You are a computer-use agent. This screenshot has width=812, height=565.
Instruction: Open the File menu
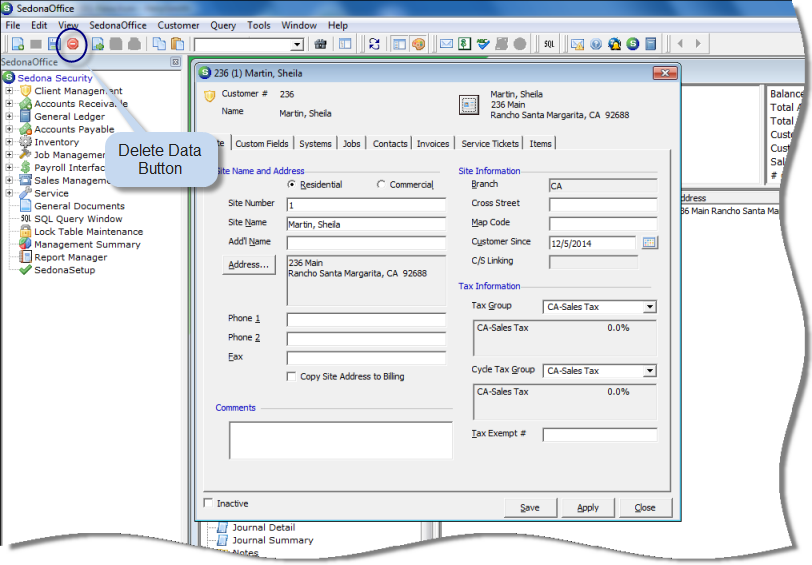tap(13, 25)
